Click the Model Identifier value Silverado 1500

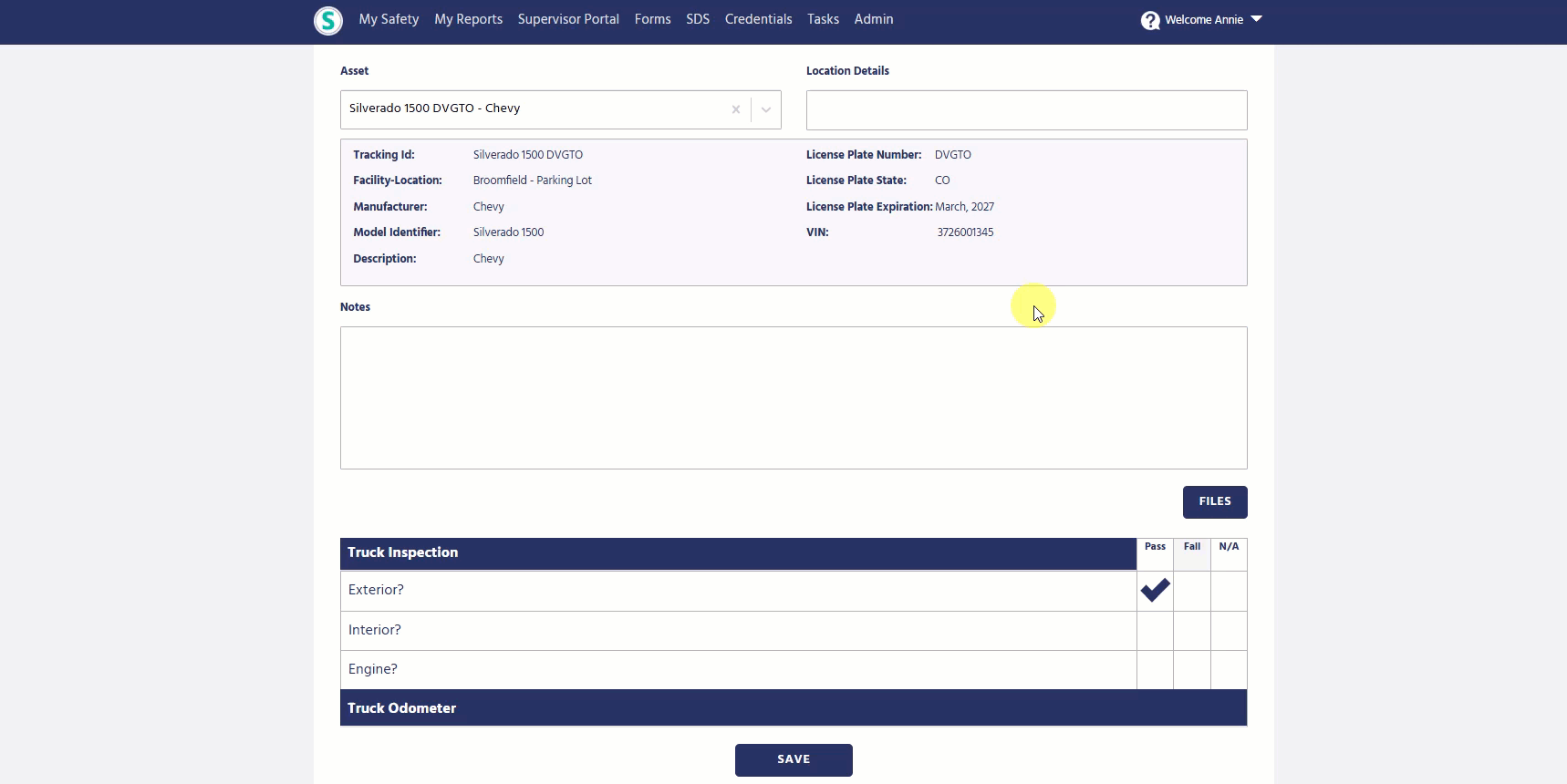pos(508,232)
